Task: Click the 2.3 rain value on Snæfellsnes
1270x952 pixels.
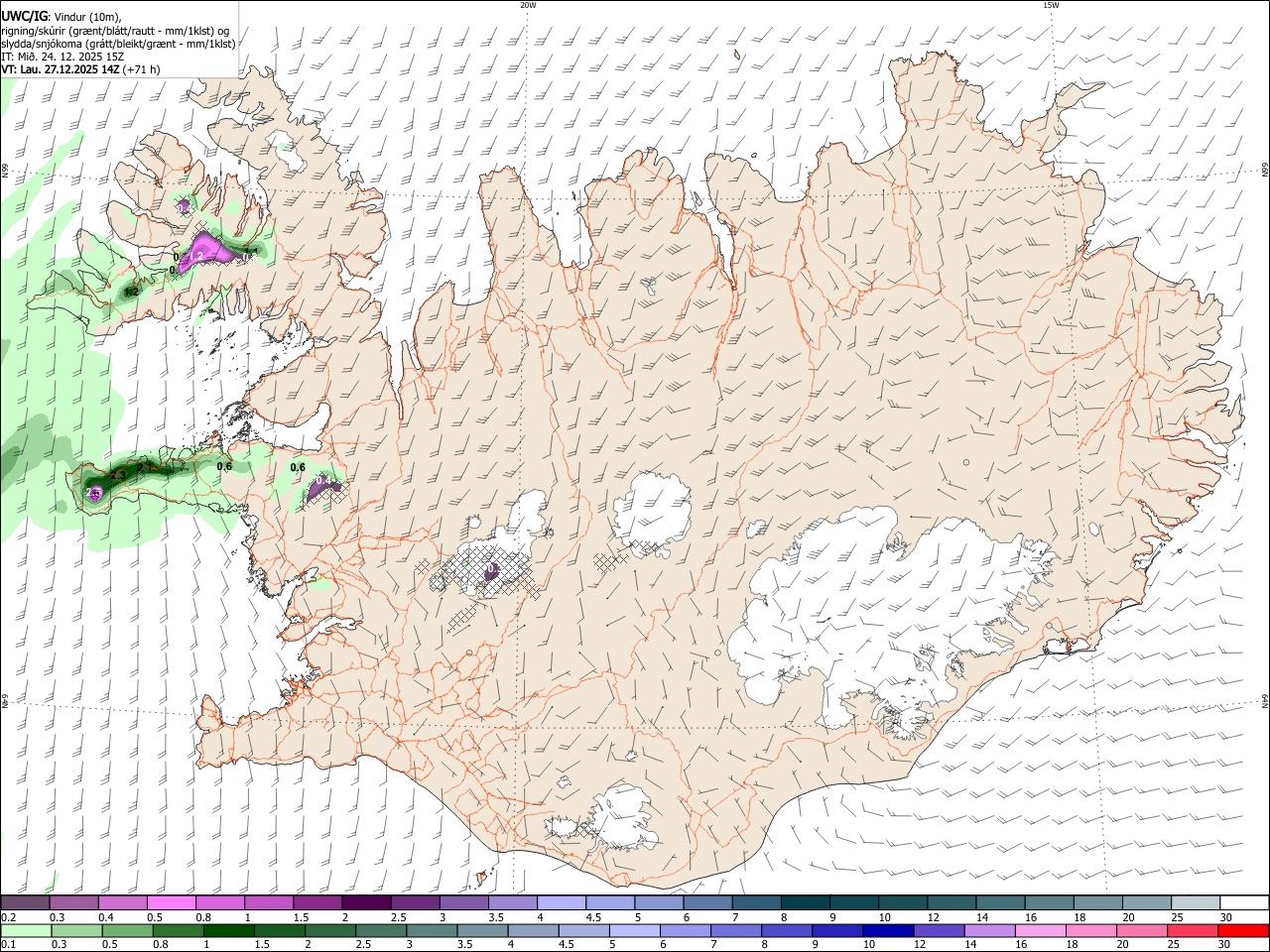Action: click(x=117, y=476)
